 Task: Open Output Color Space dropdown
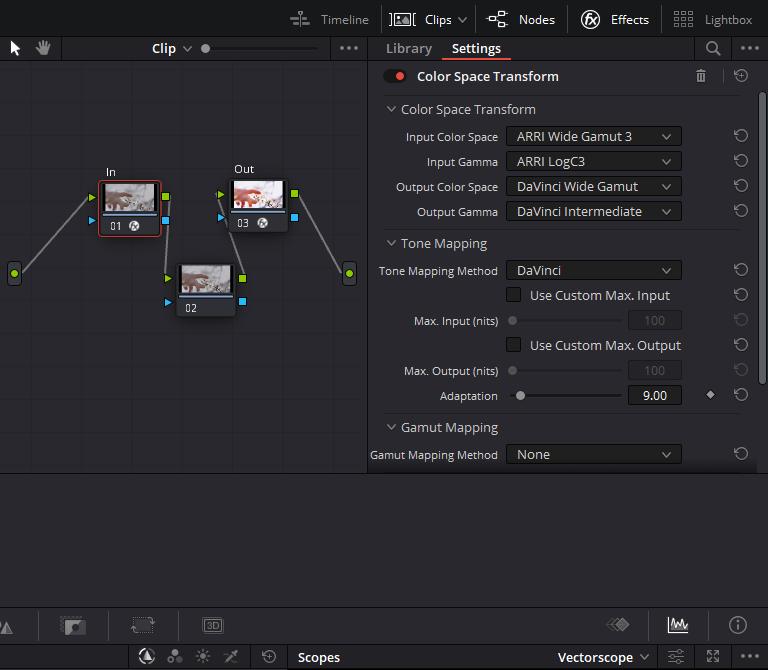coord(594,186)
